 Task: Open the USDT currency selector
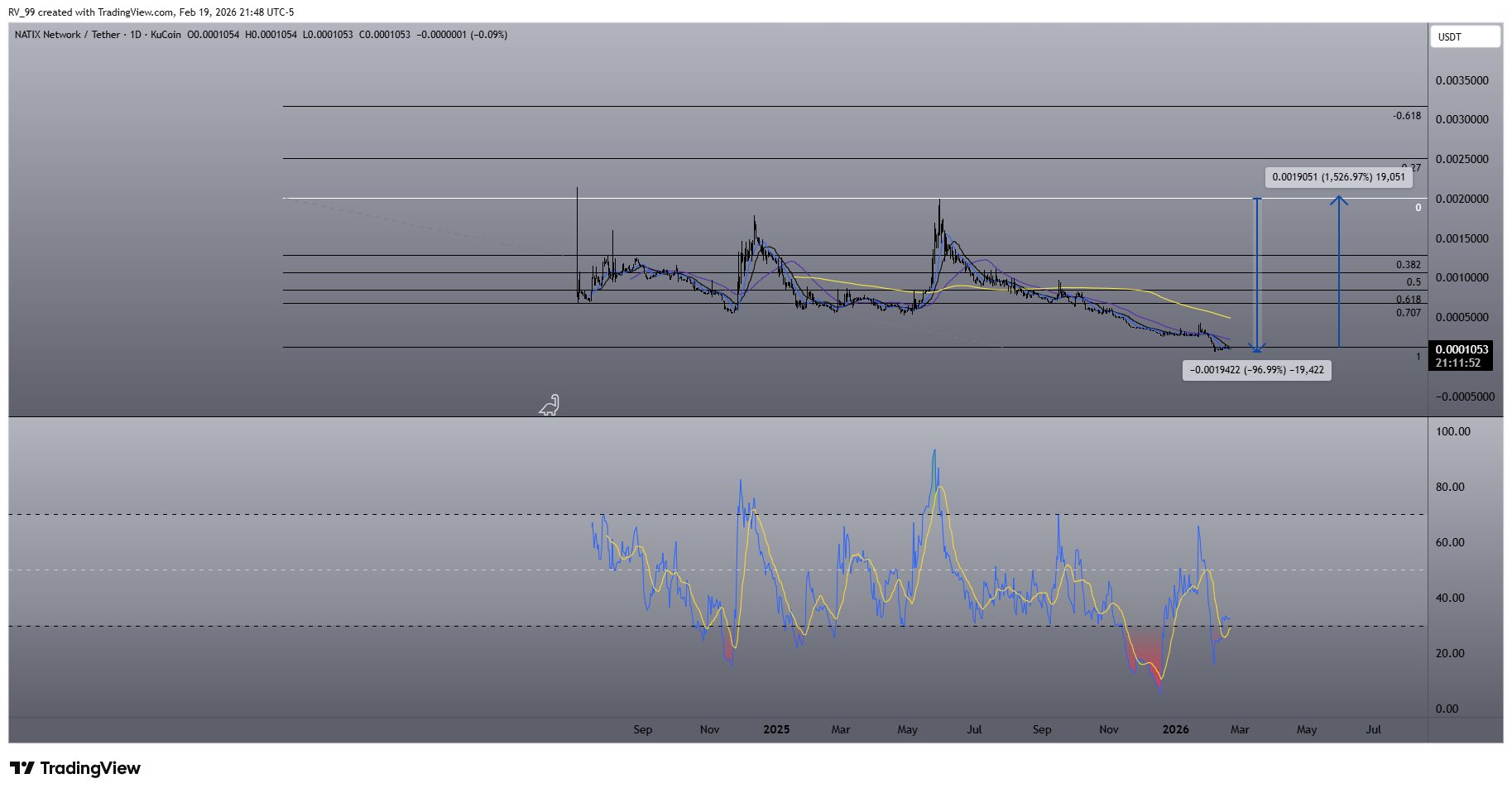point(1464,37)
